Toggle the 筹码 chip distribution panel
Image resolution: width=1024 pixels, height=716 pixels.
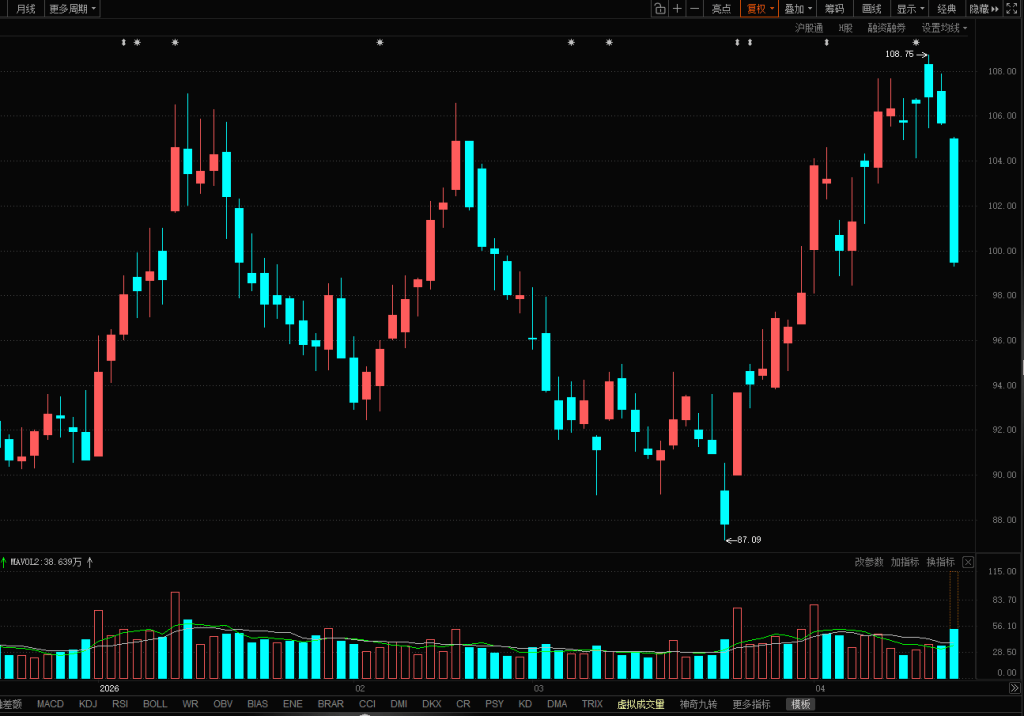[834, 9]
